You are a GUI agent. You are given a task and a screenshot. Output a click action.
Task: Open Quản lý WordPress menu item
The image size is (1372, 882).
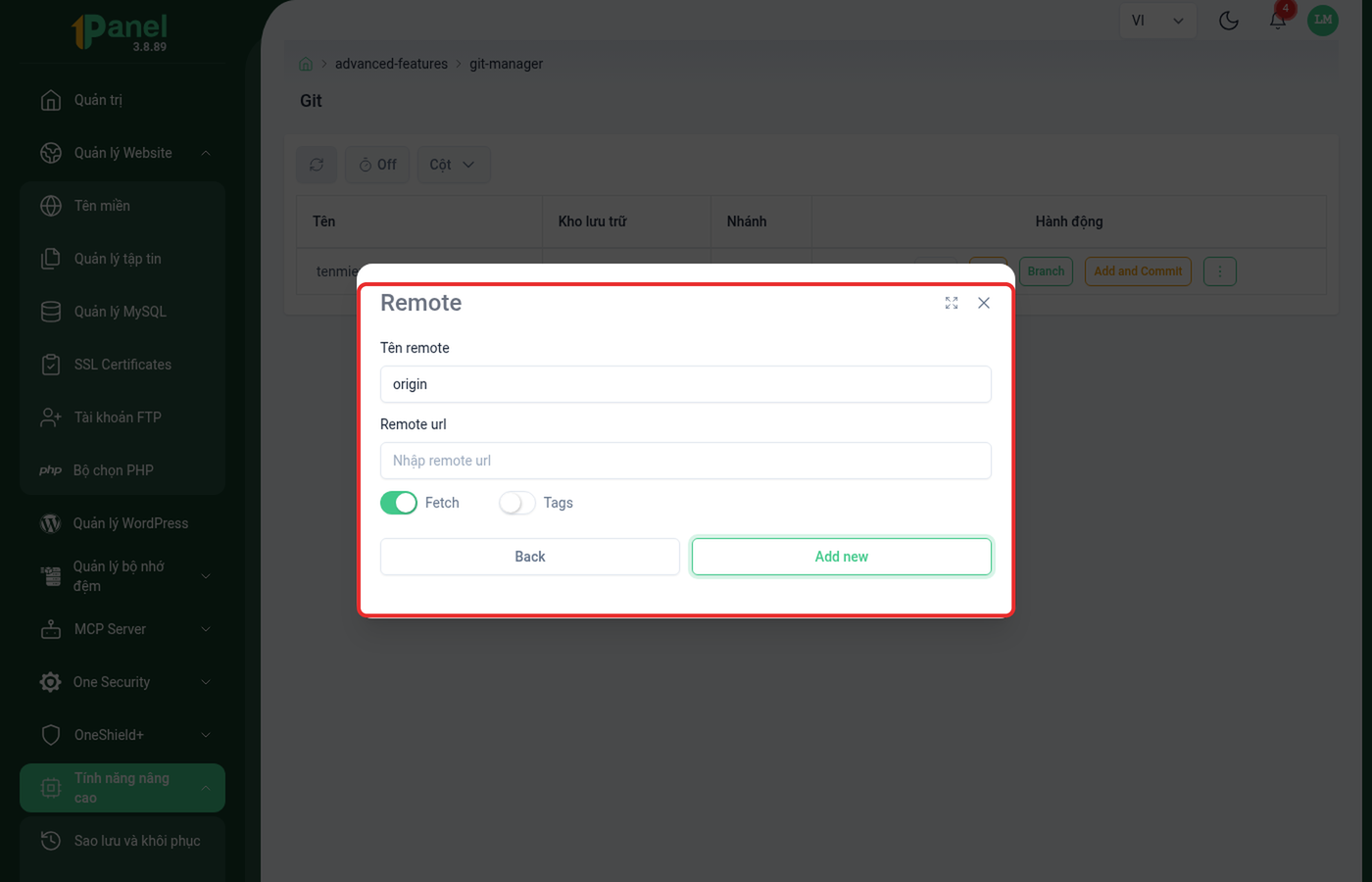point(122,523)
